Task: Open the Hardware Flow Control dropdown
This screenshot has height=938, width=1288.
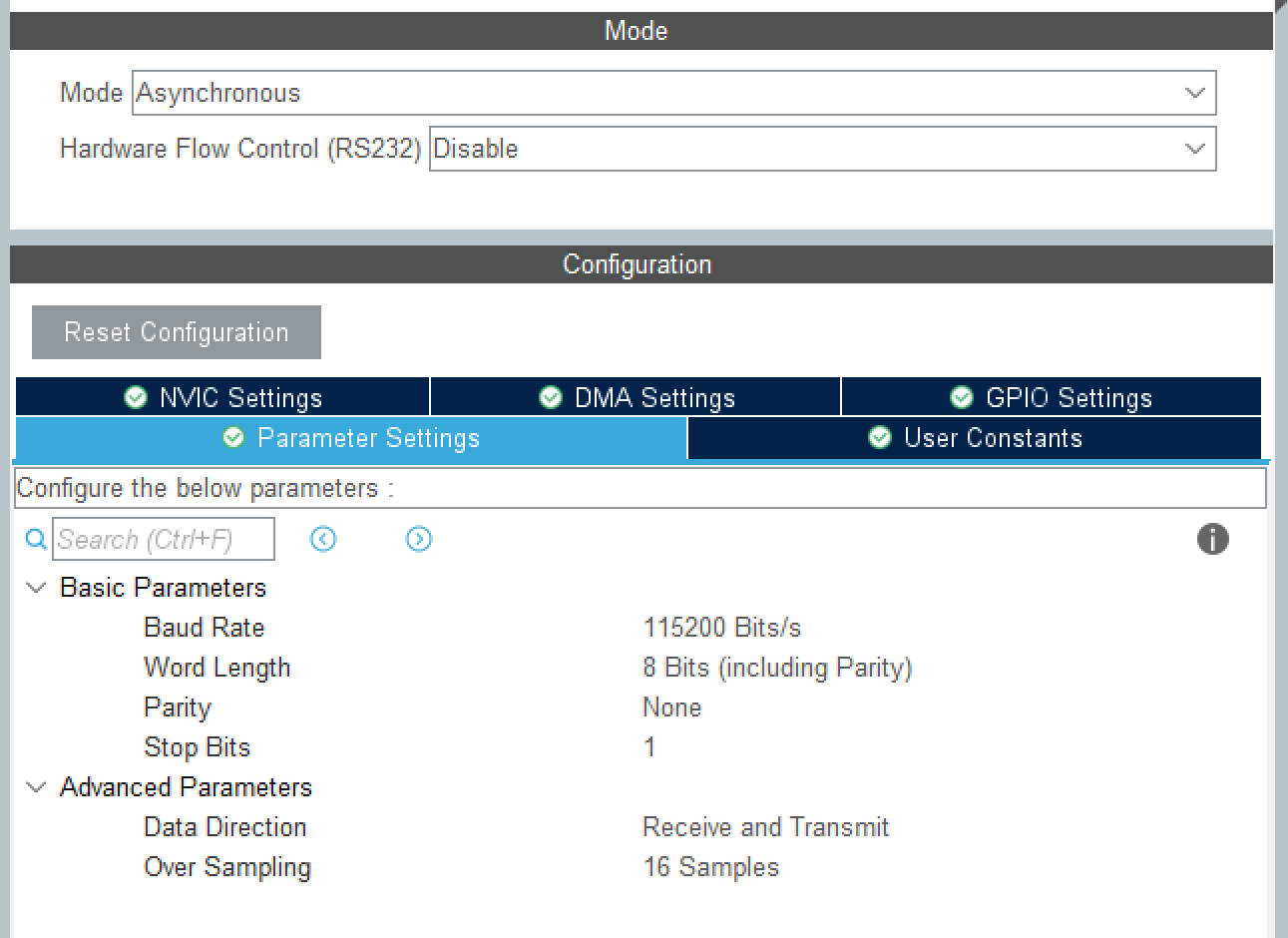Action: (x=822, y=149)
